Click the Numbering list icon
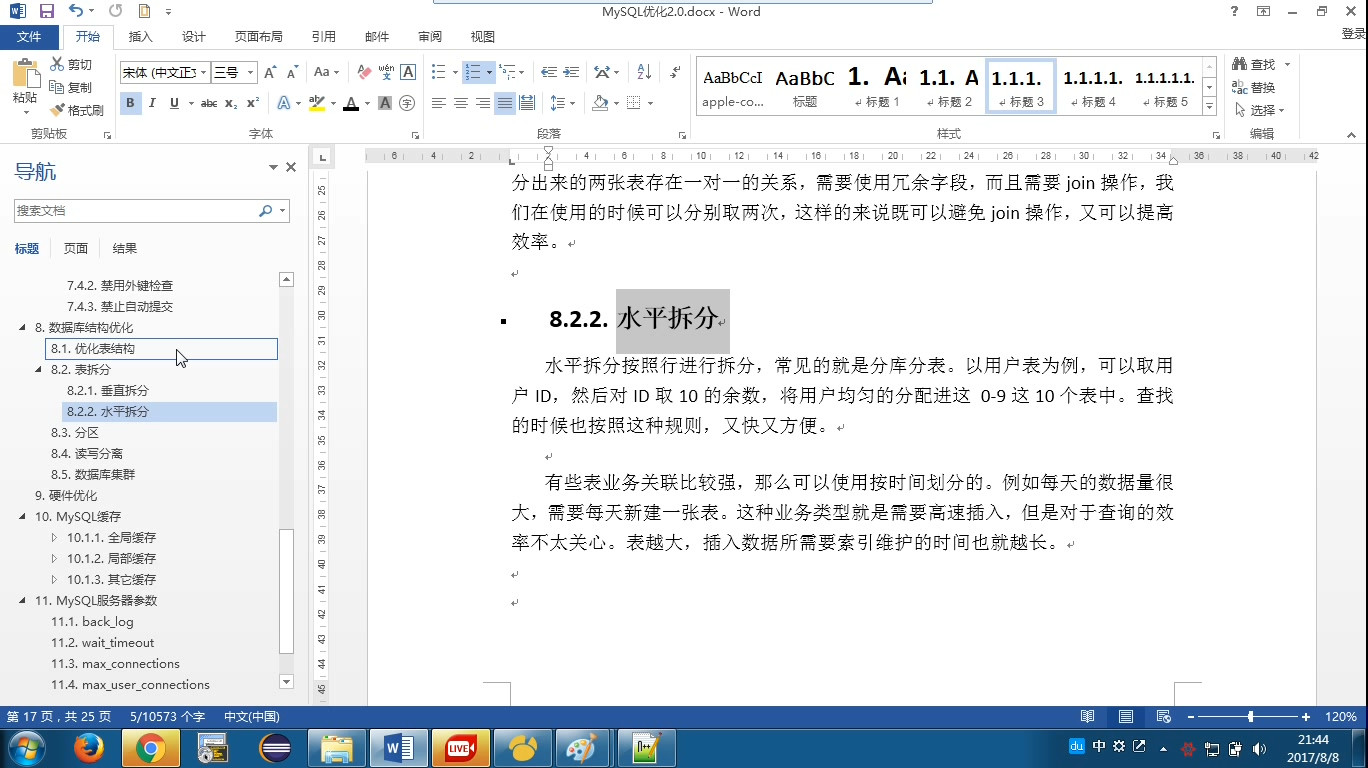This screenshot has width=1368, height=768. click(472, 72)
